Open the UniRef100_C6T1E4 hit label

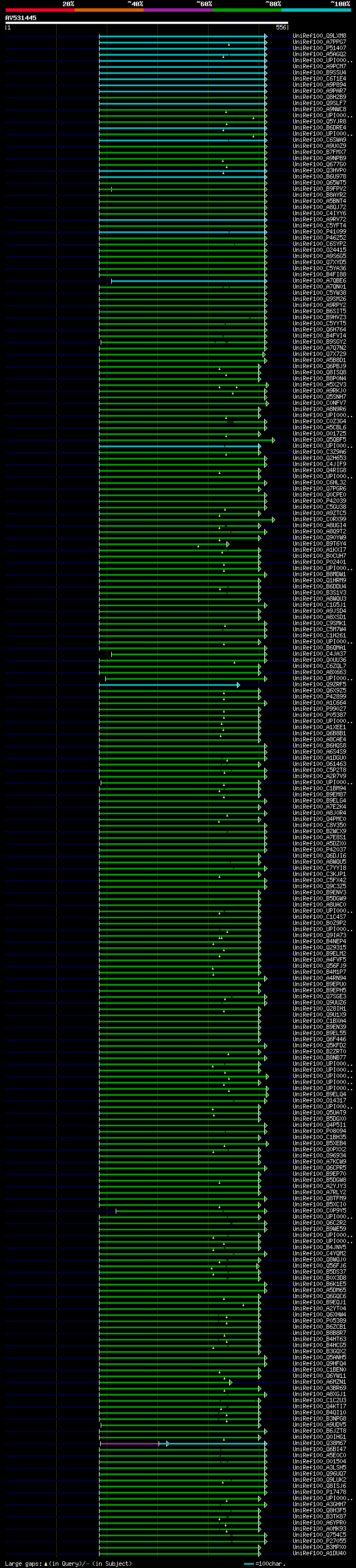[x=319, y=78]
